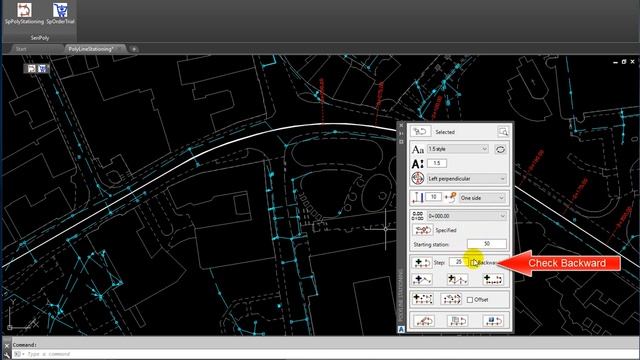Image resolution: width=640 pixels, height=360 pixels.
Task: Restore the drawing viewport window
Action: tap(624, 62)
